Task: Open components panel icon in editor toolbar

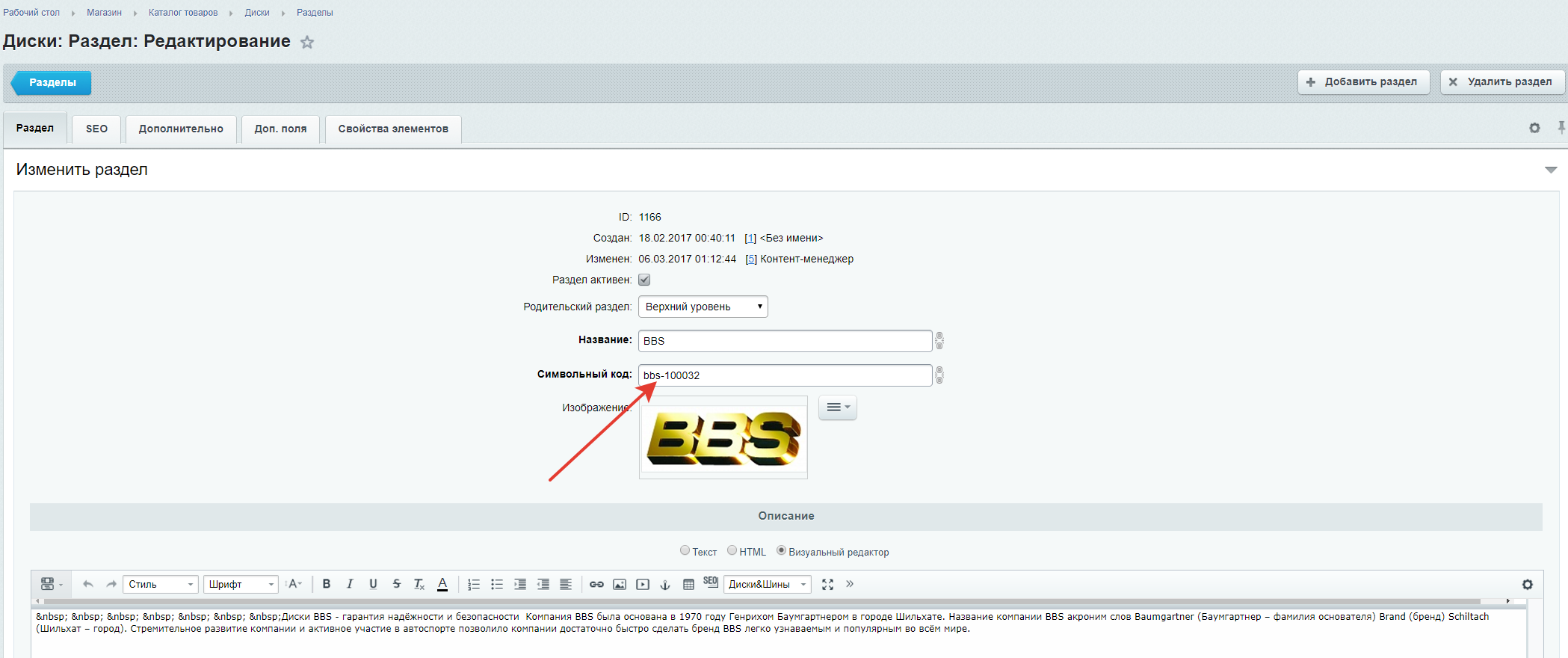Action: click(51, 584)
